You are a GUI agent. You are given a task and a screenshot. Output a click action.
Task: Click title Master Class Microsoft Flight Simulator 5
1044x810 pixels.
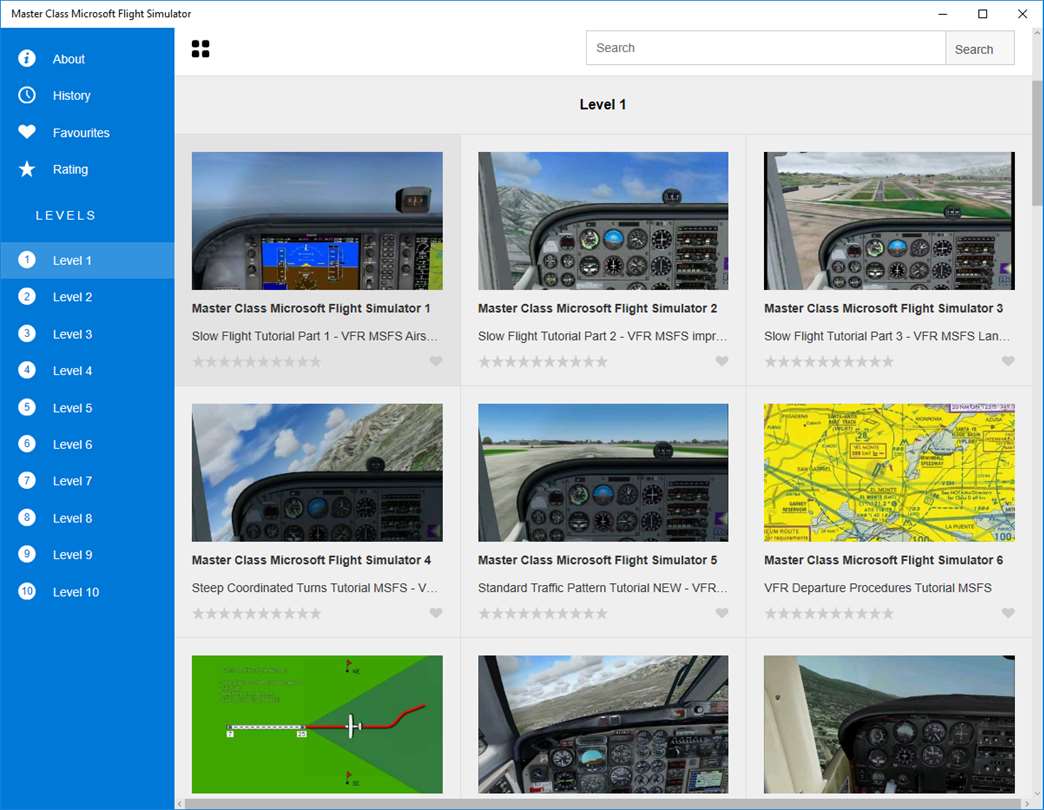click(597, 560)
